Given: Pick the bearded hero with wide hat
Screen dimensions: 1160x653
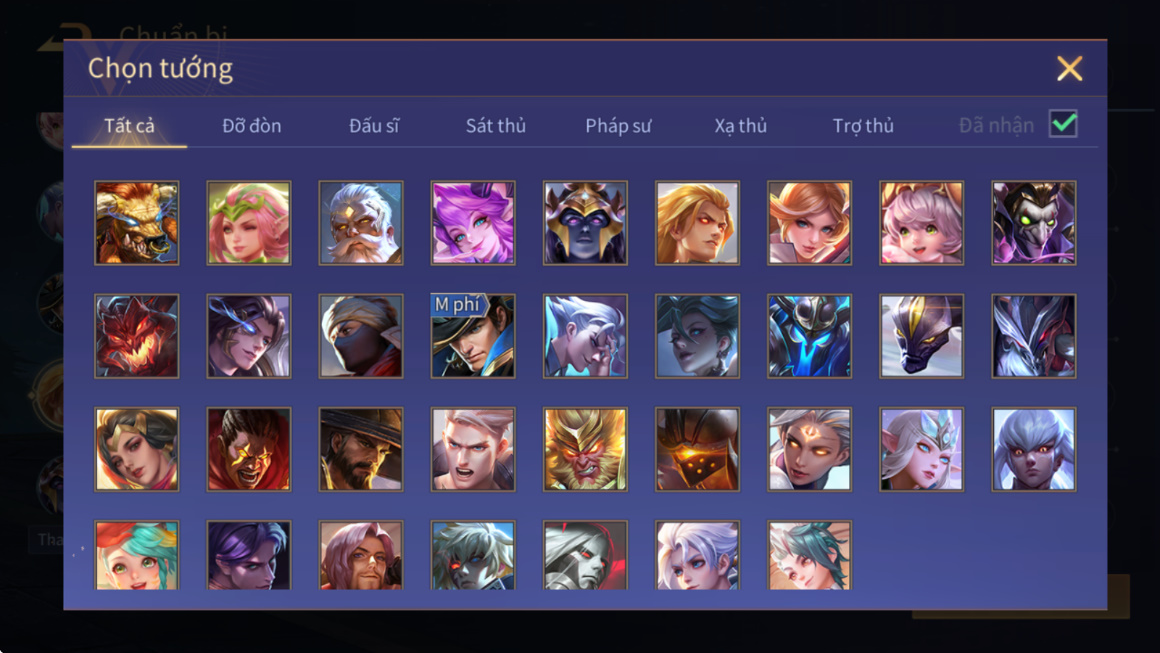Looking at the screenshot, I should click(361, 450).
